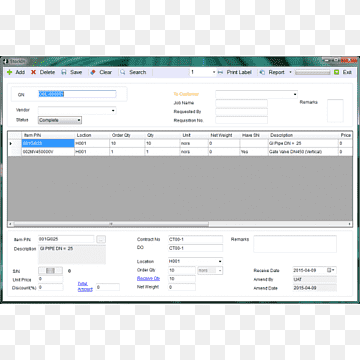Click the floppy disk Save icon
360x360 pixels.
(x=64, y=72)
